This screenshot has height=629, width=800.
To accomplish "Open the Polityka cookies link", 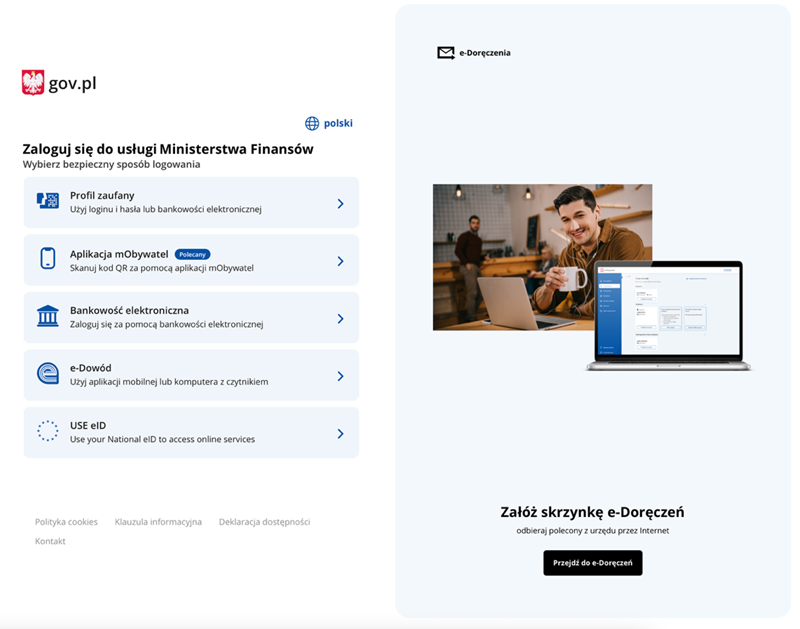I will [x=66, y=522].
